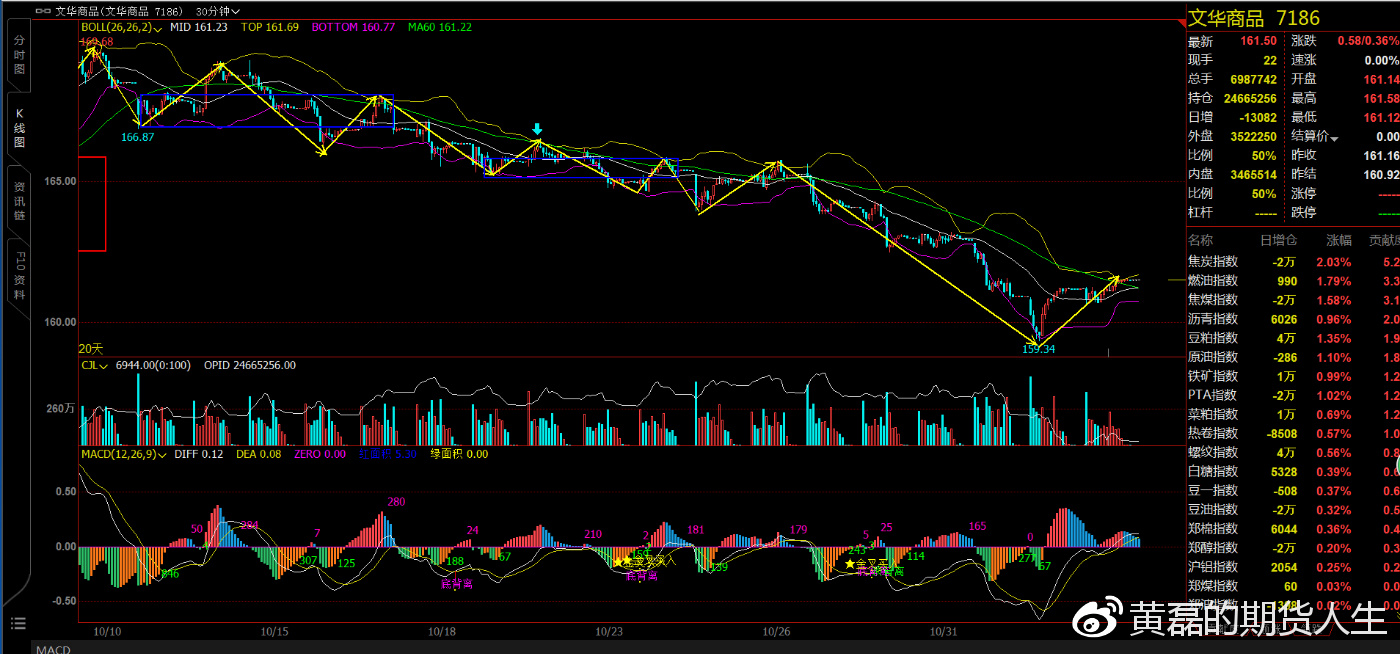This screenshot has height=654, width=1400.
Task: Select the 燃油指数 row
Action: pos(1291,281)
